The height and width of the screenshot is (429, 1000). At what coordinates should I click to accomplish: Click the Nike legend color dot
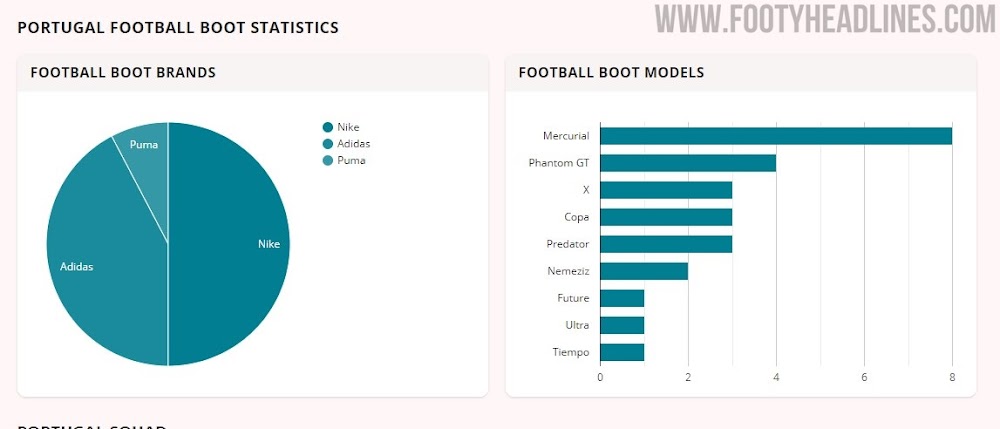pyautogui.click(x=327, y=127)
